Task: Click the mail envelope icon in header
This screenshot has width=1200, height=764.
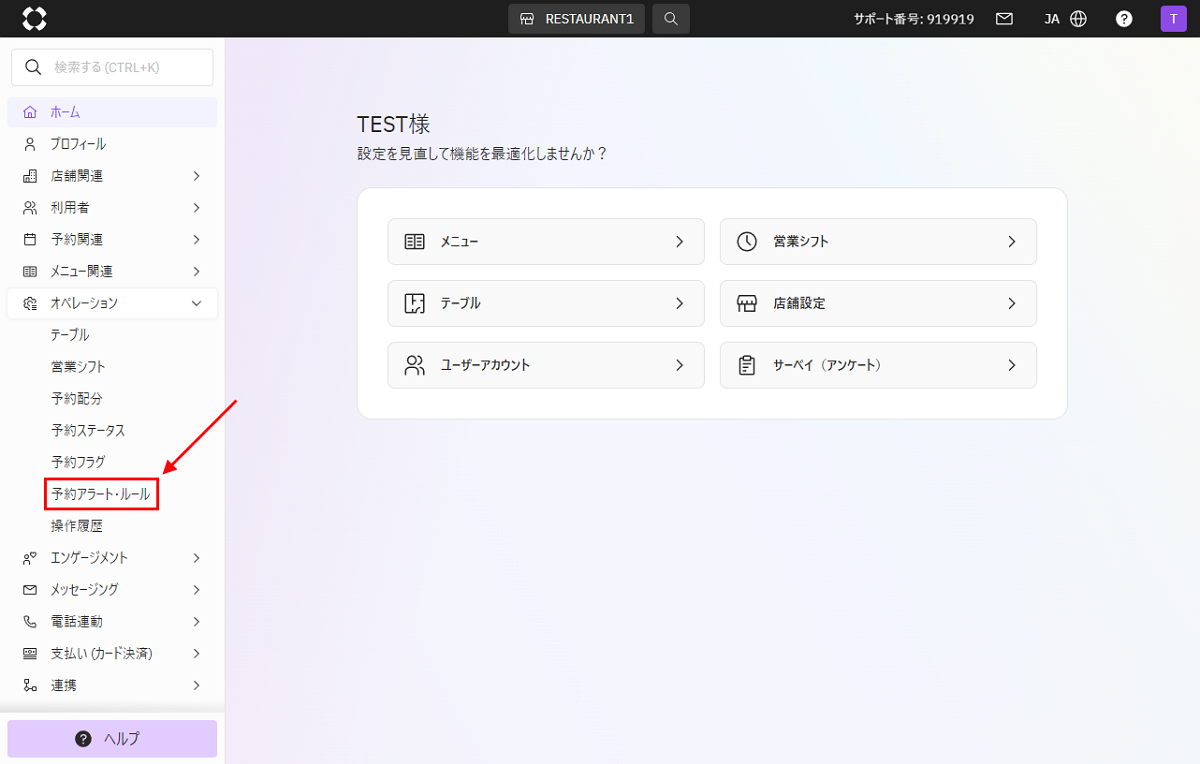Action: 1004,19
